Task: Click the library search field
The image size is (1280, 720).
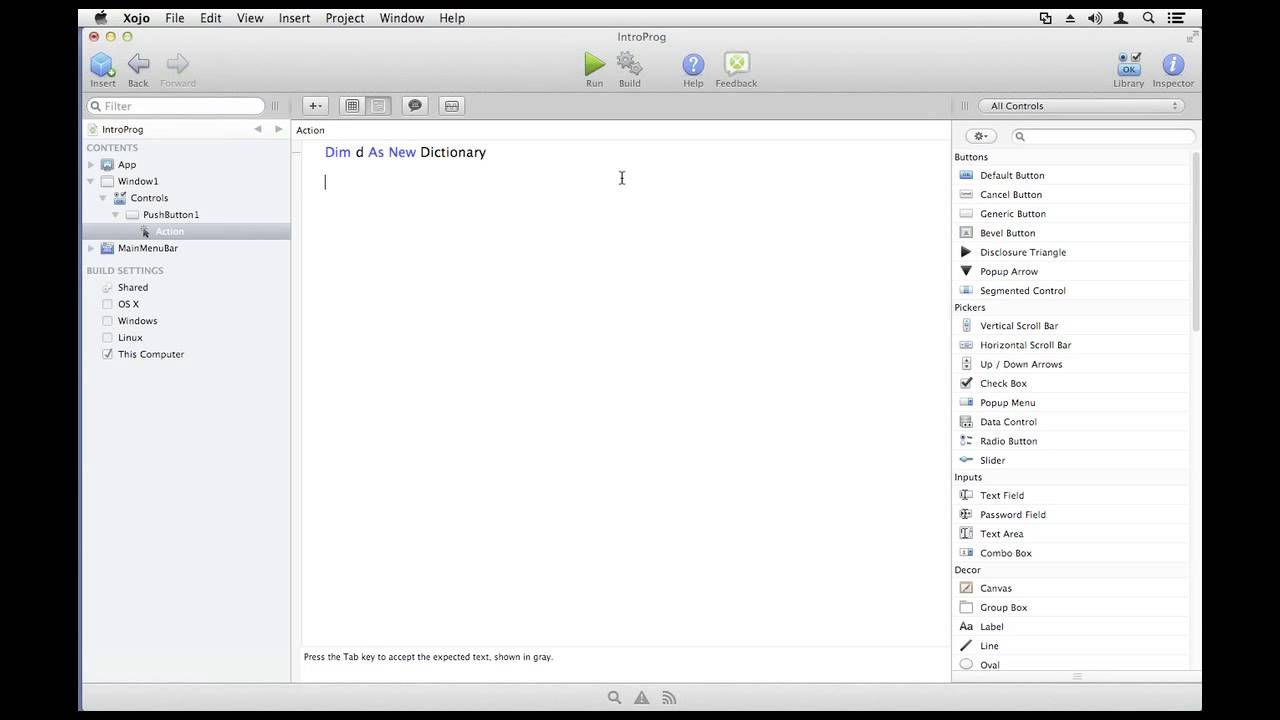Action: point(1102,136)
